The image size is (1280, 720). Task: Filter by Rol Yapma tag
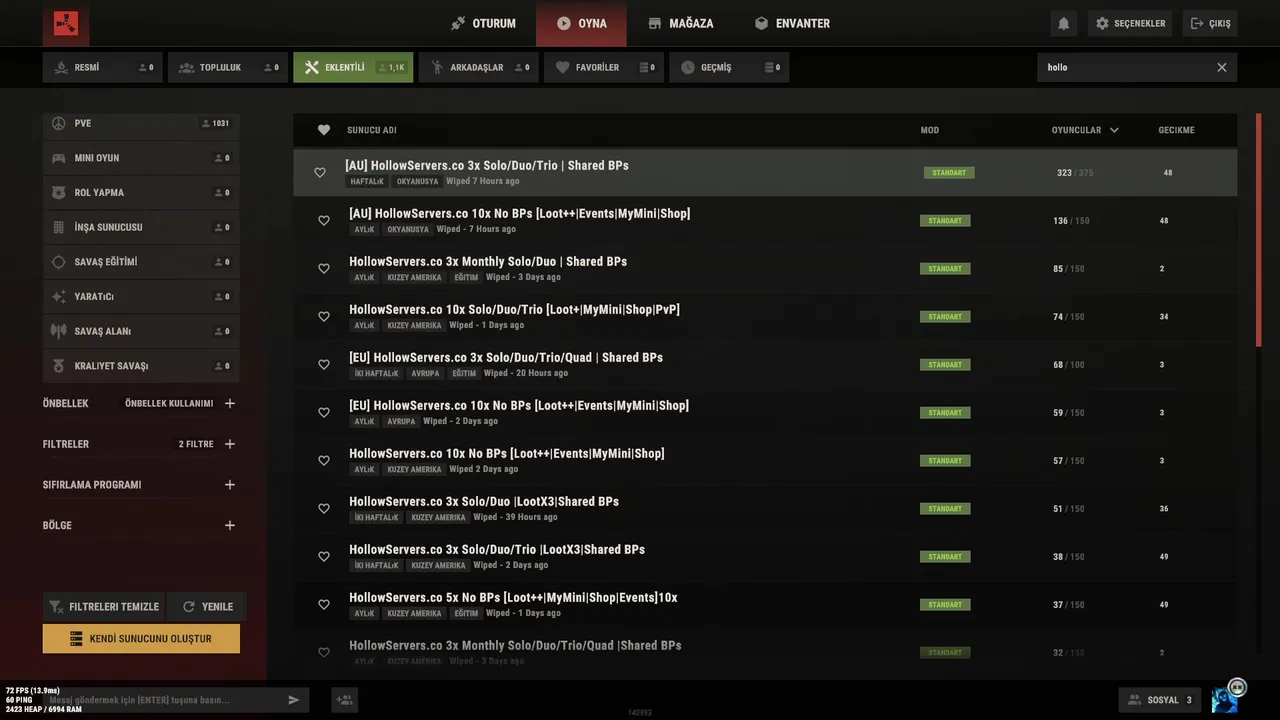click(141, 192)
